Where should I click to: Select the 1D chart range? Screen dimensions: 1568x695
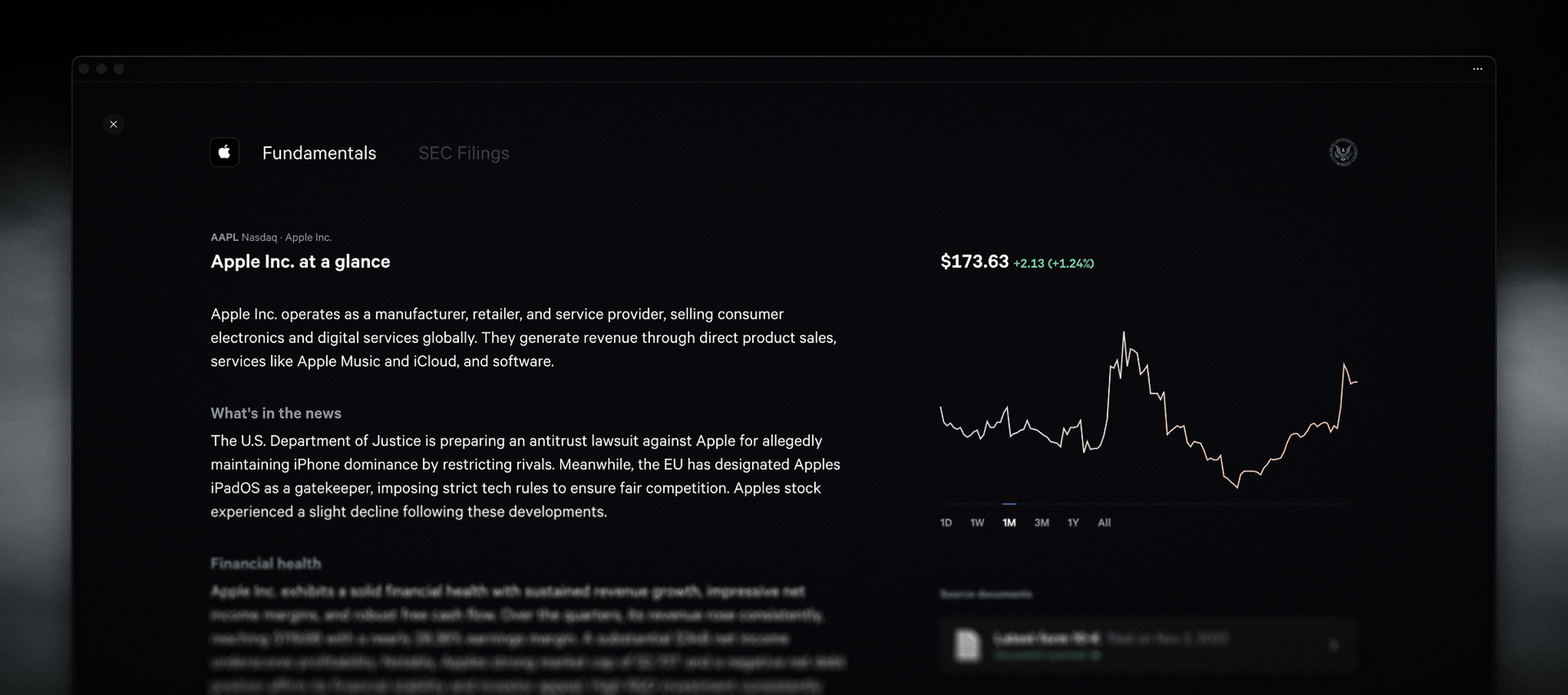click(946, 523)
